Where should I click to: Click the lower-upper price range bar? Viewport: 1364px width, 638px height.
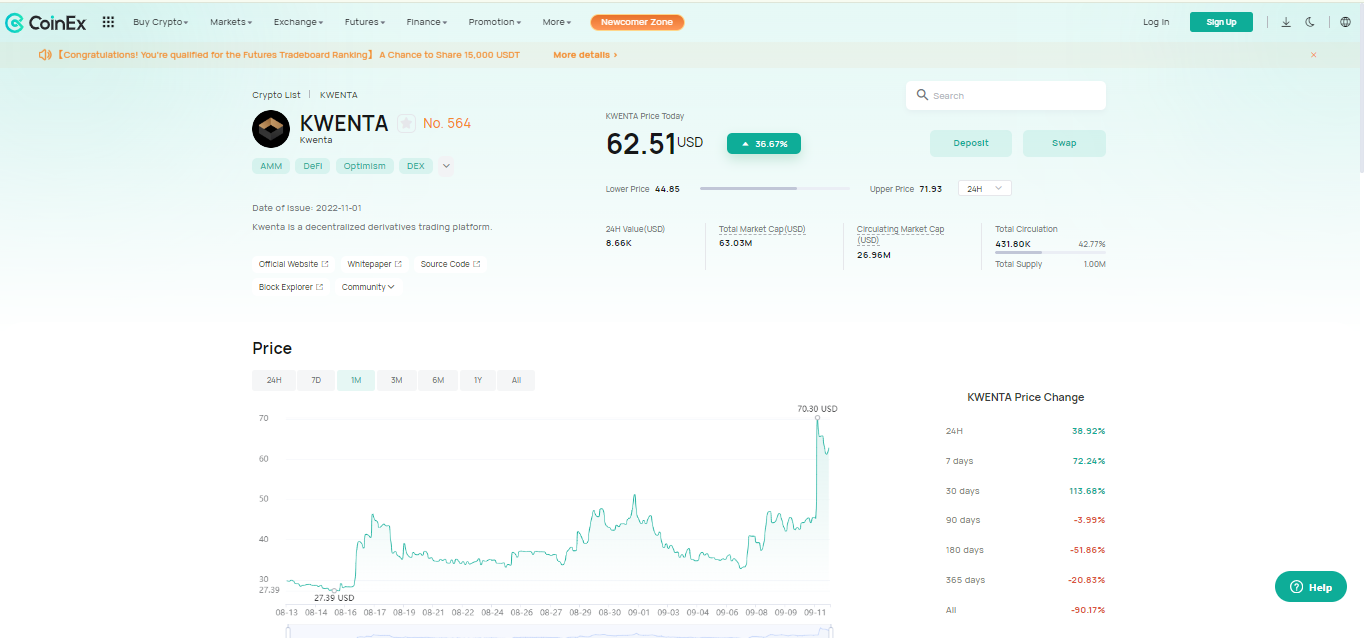[774, 188]
